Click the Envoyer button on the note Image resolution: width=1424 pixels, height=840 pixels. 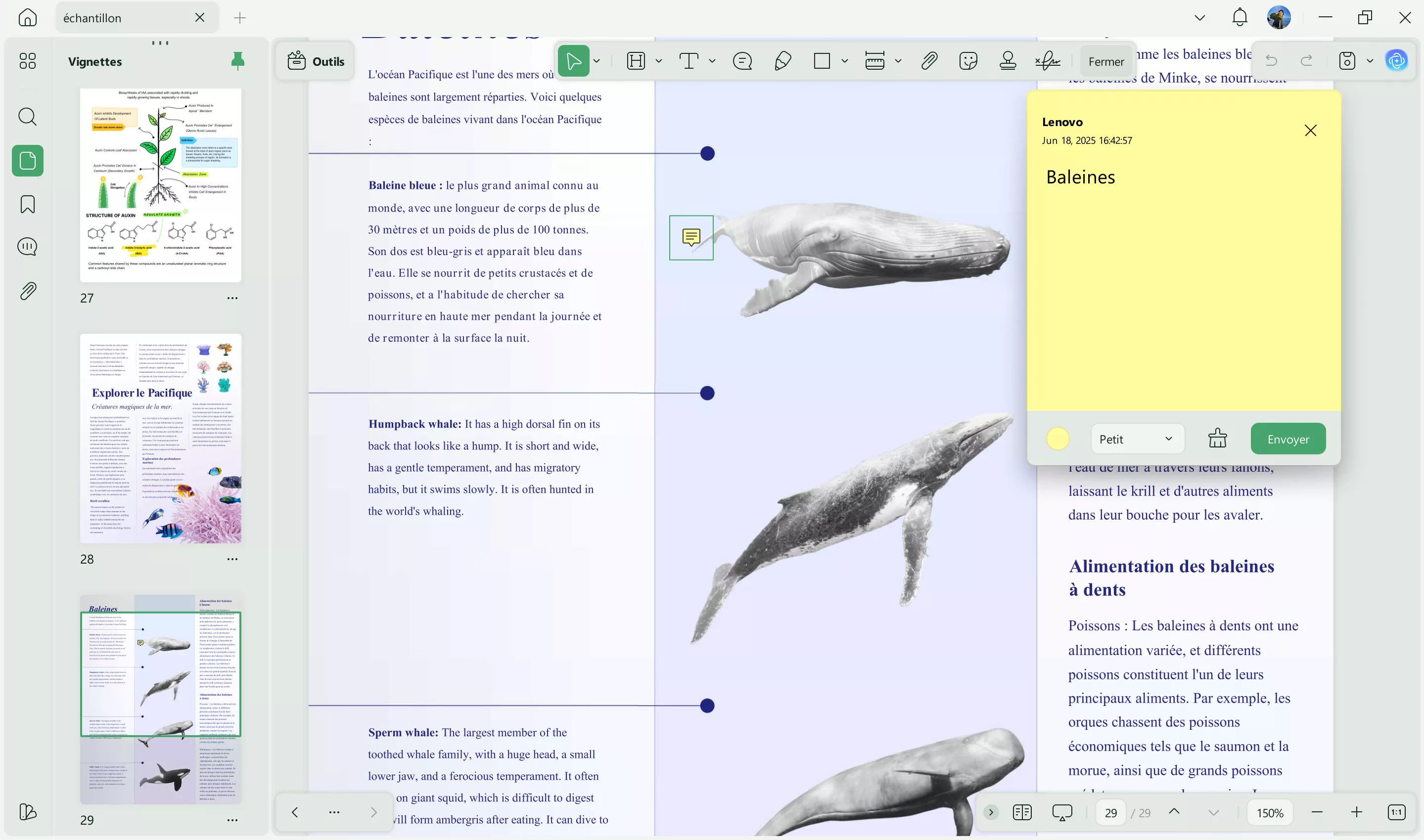pos(1287,439)
